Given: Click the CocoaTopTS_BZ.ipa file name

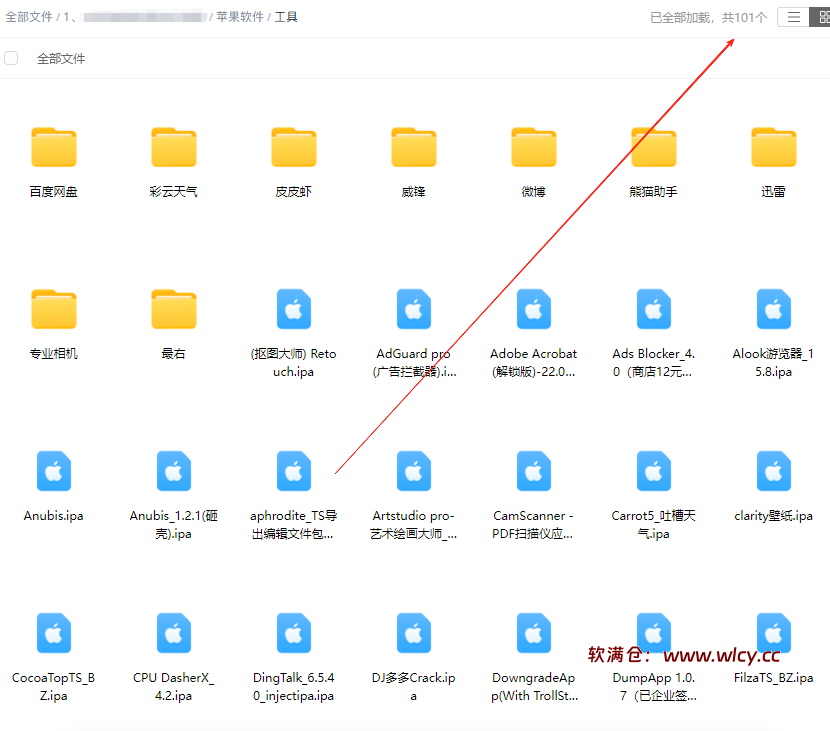Looking at the screenshot, I should click(x=53, y=687).
